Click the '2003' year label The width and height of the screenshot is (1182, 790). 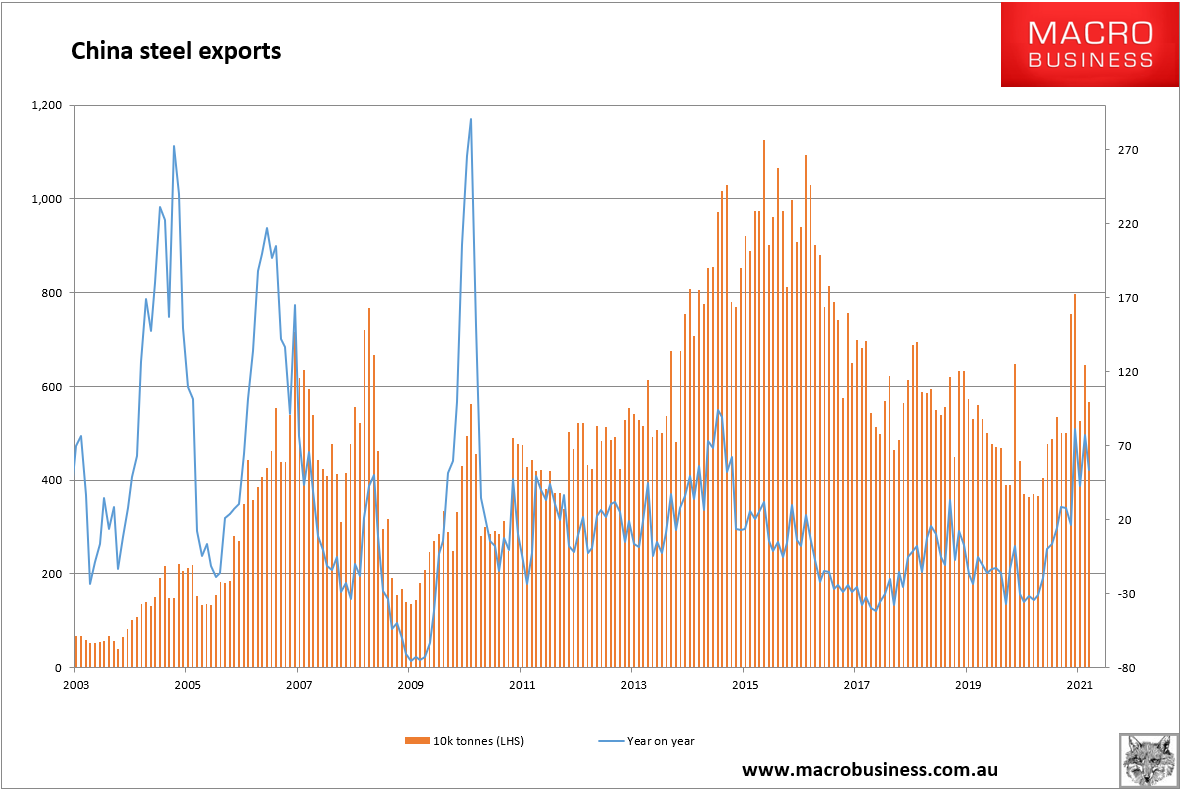click(76, 685)
